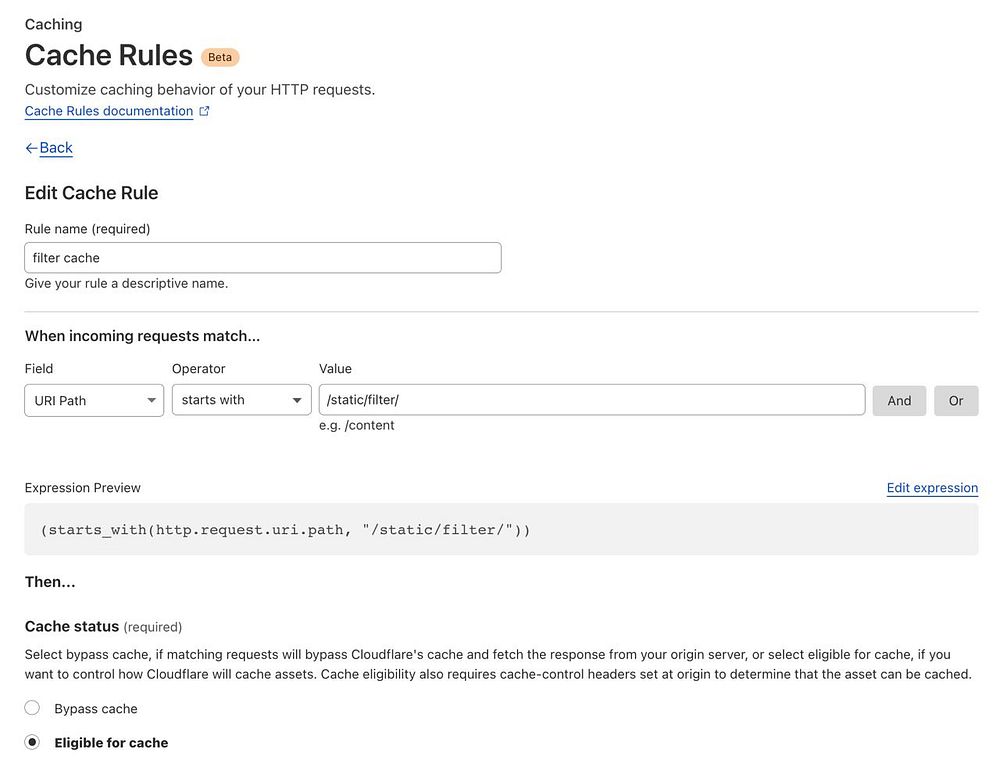Click the Caching breadcrumb text
The image size is (1000, 766).
(53, 24)
